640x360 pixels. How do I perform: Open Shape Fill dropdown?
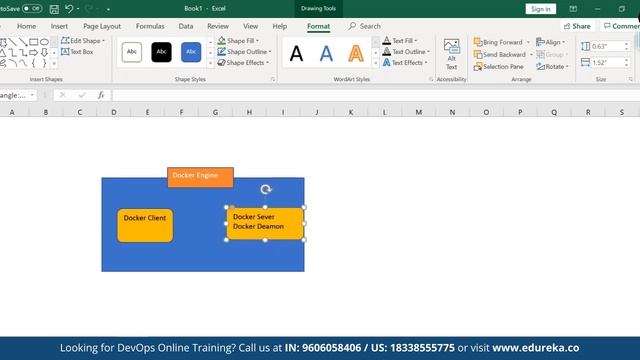click(238, 41)
